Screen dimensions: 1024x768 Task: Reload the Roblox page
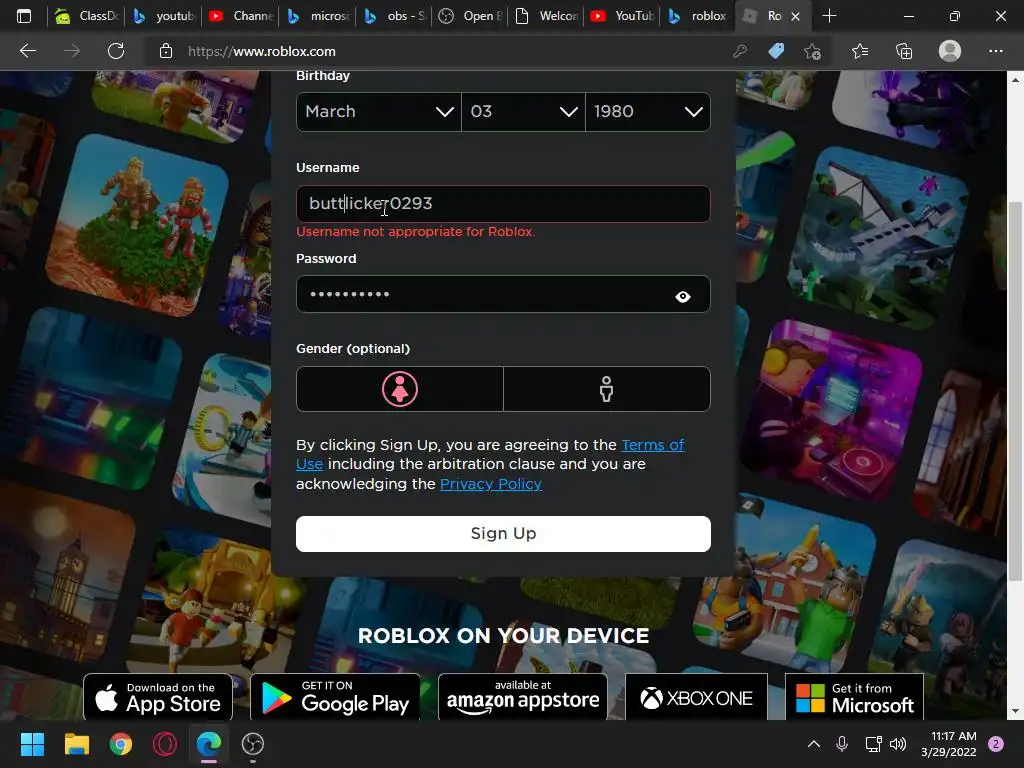coord(116,51)
